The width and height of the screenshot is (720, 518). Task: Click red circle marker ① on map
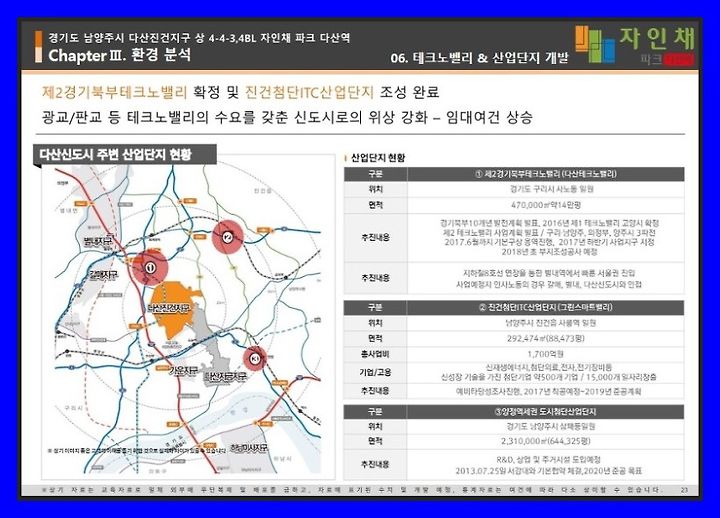[150, 268]
